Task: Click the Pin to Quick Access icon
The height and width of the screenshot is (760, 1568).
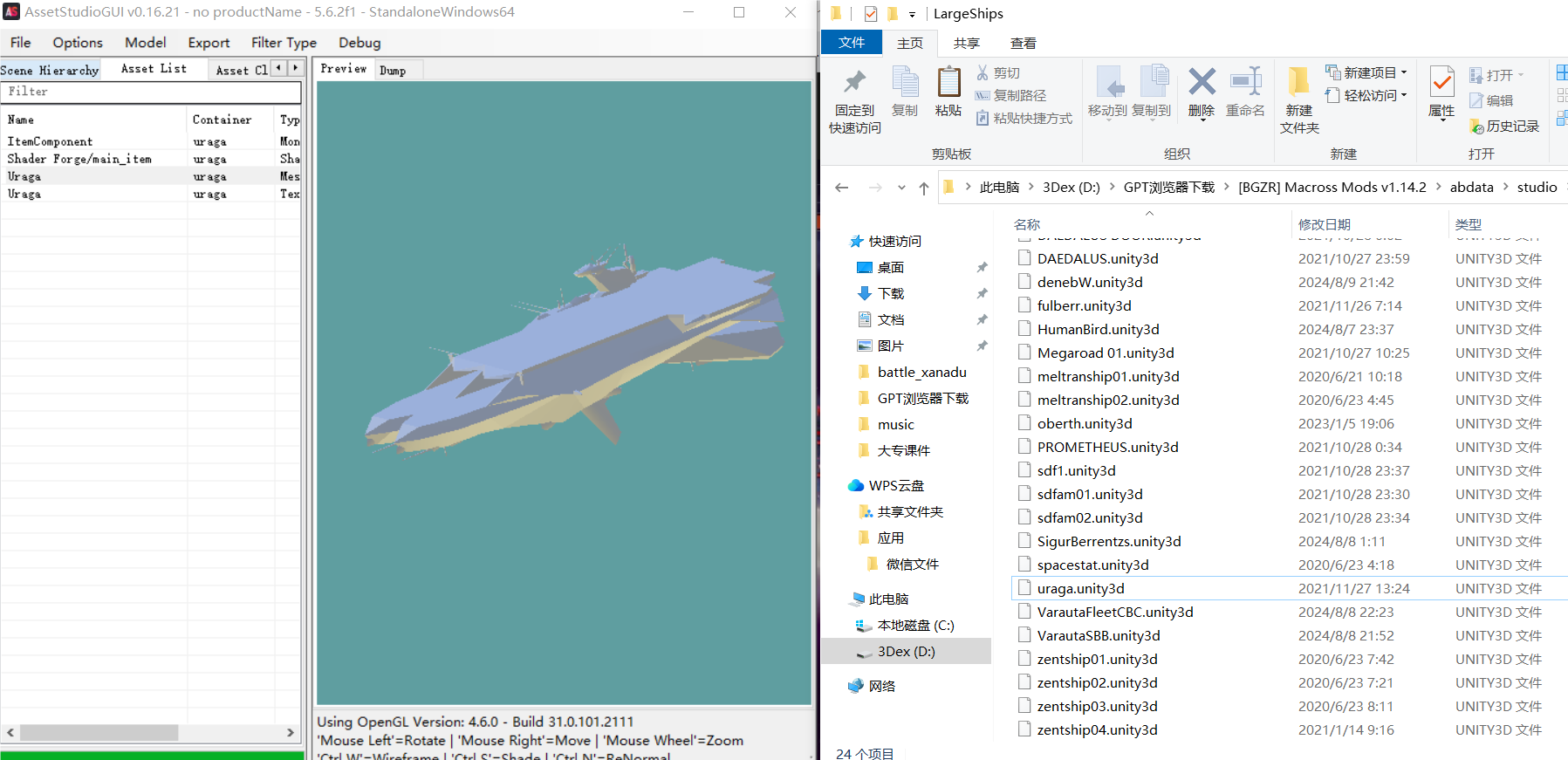Action: click(854, 83)
